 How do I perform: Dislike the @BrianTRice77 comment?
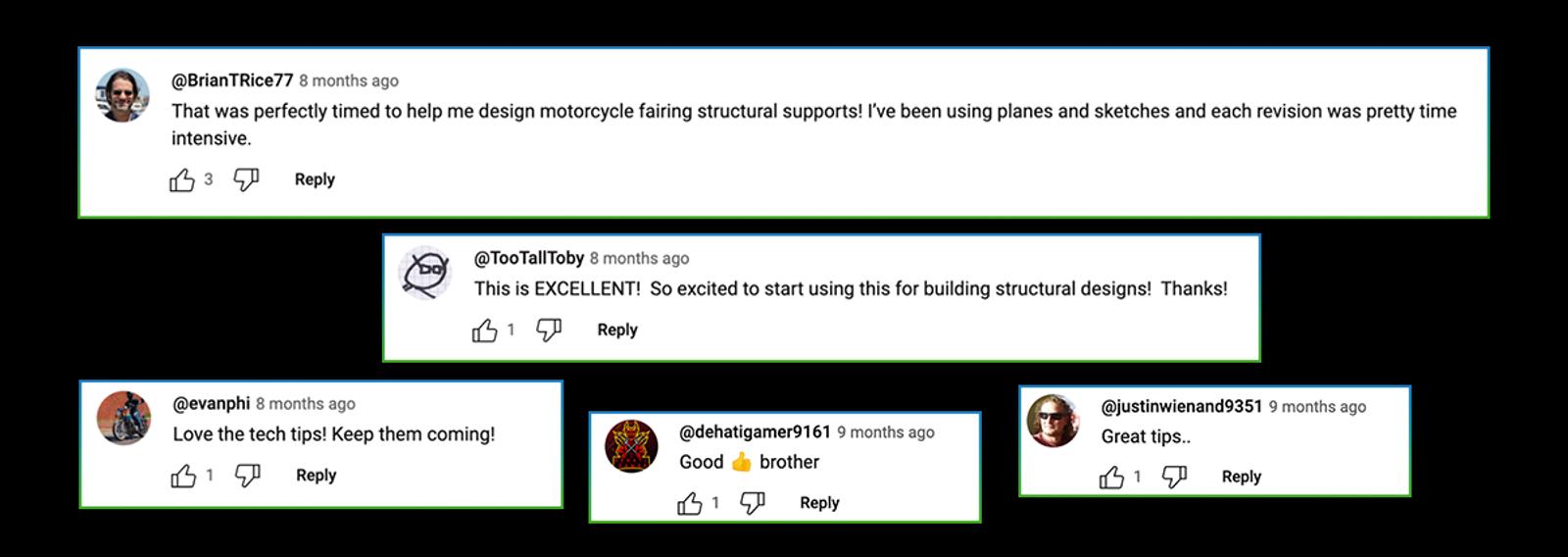[246, 179]
